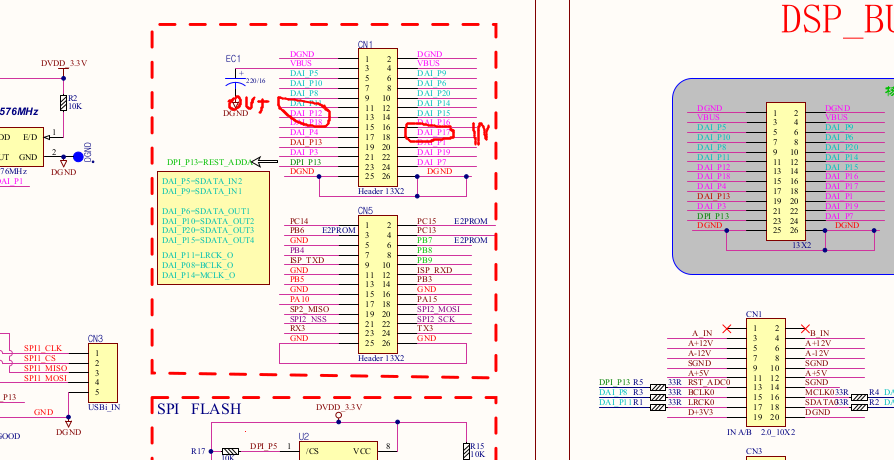Select the /CS pin of U2

click(312, 451)
